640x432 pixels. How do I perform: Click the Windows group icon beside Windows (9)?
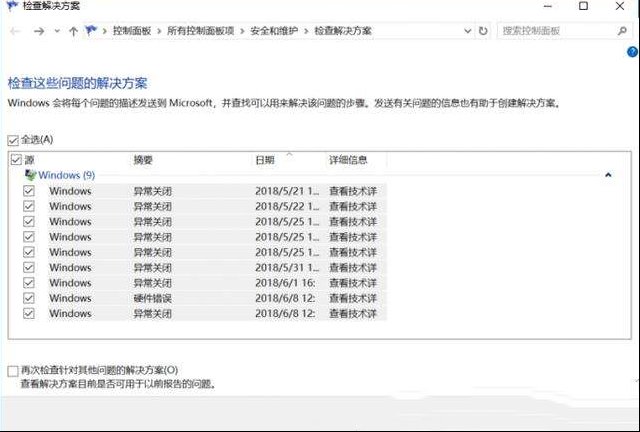pyautogui.click(x=30, y=175)
